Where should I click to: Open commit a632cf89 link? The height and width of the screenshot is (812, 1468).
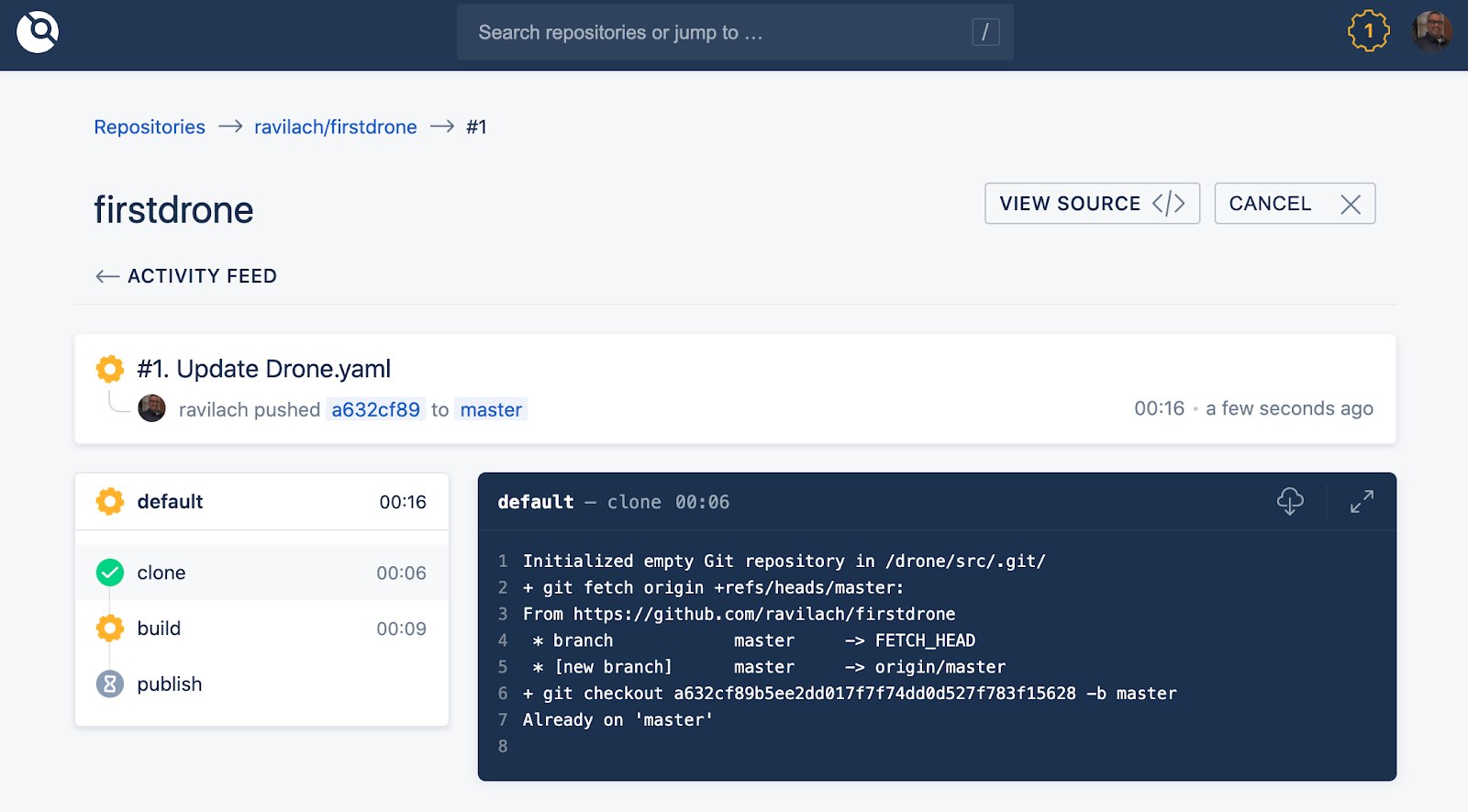pos(376,409)
